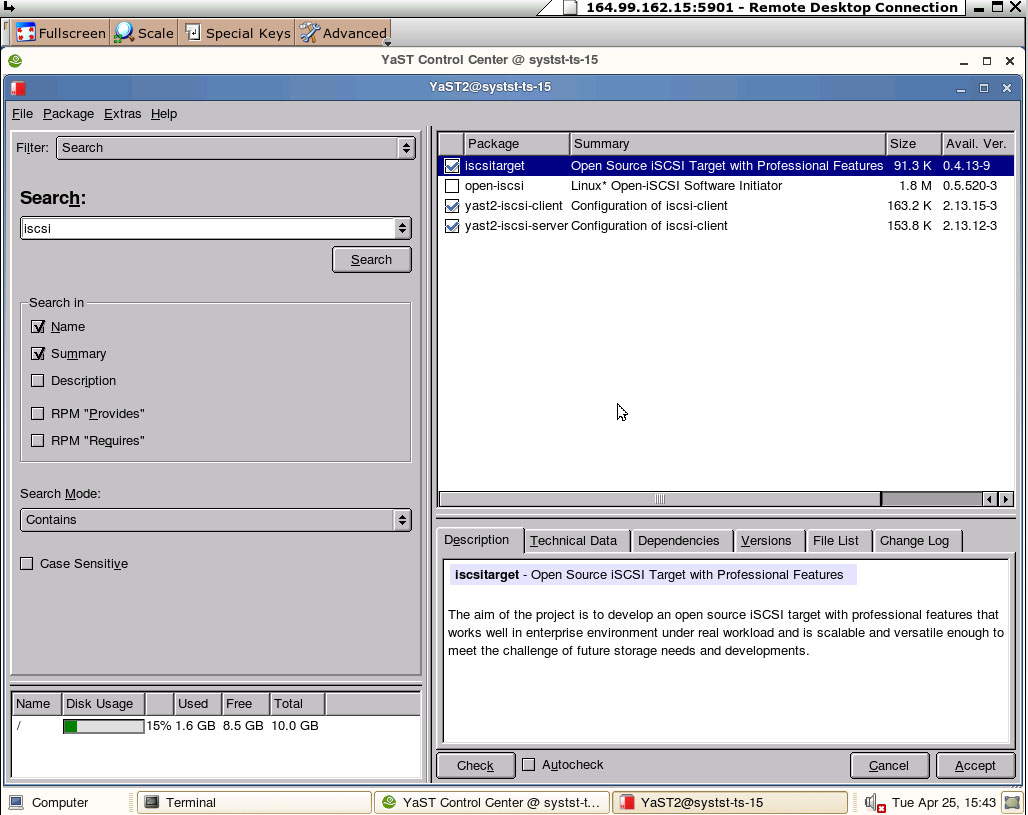The height and width of the screenshot is (815, 1028).
Task: Open the Search Mode Contains dropdown
Action: click(216, 520)
